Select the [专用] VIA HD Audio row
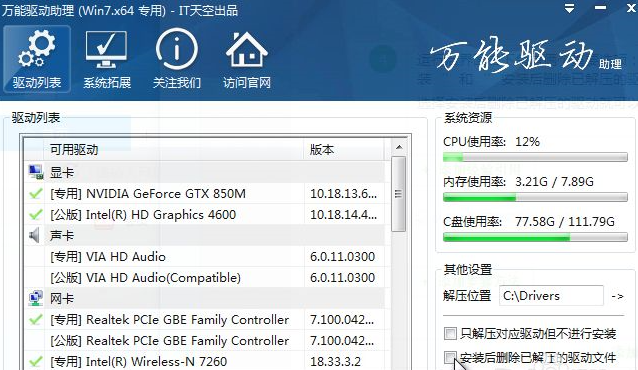 205,256
